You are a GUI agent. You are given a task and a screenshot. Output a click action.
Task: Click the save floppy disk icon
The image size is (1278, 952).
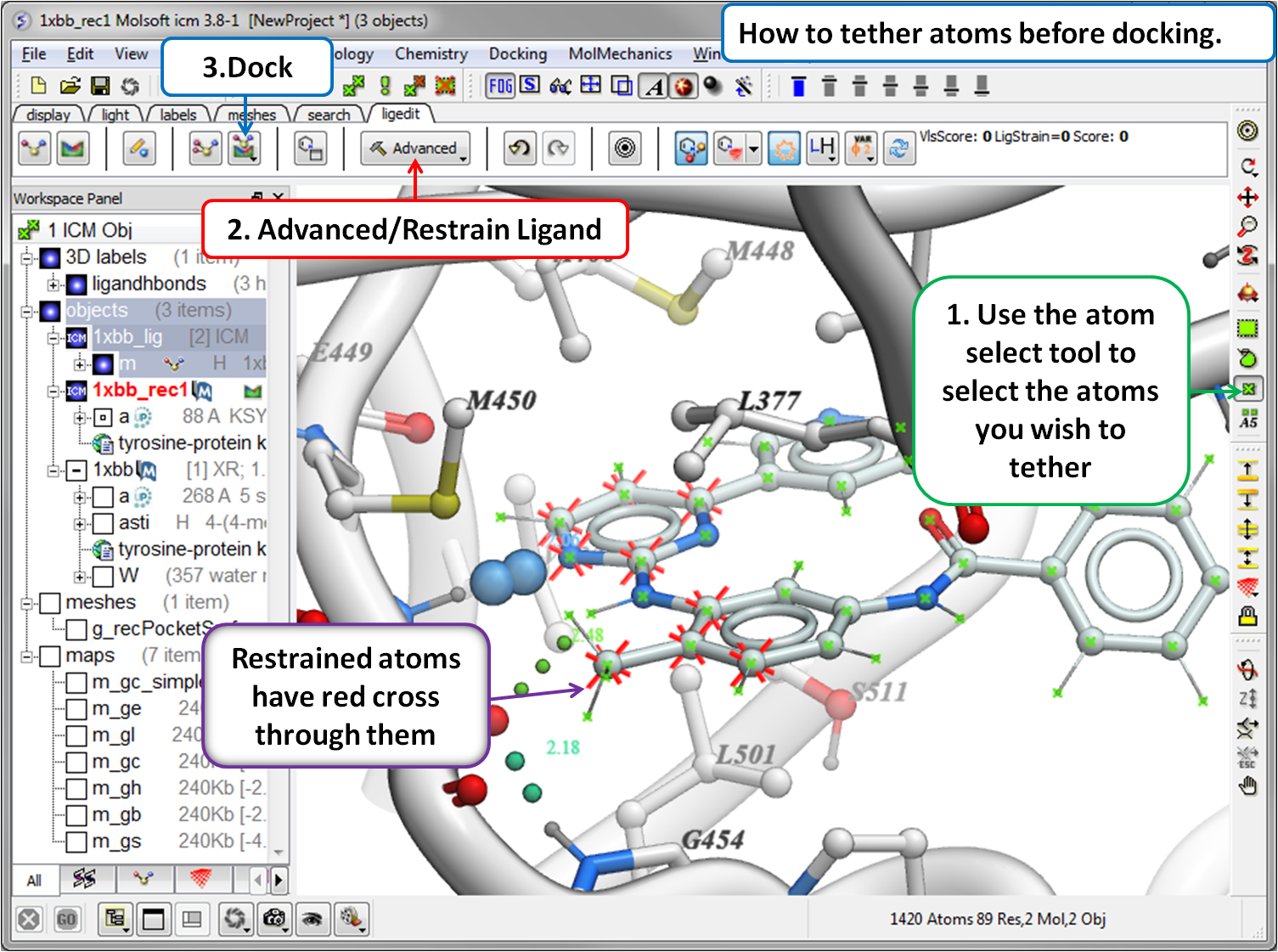click(x=100, y=86)
